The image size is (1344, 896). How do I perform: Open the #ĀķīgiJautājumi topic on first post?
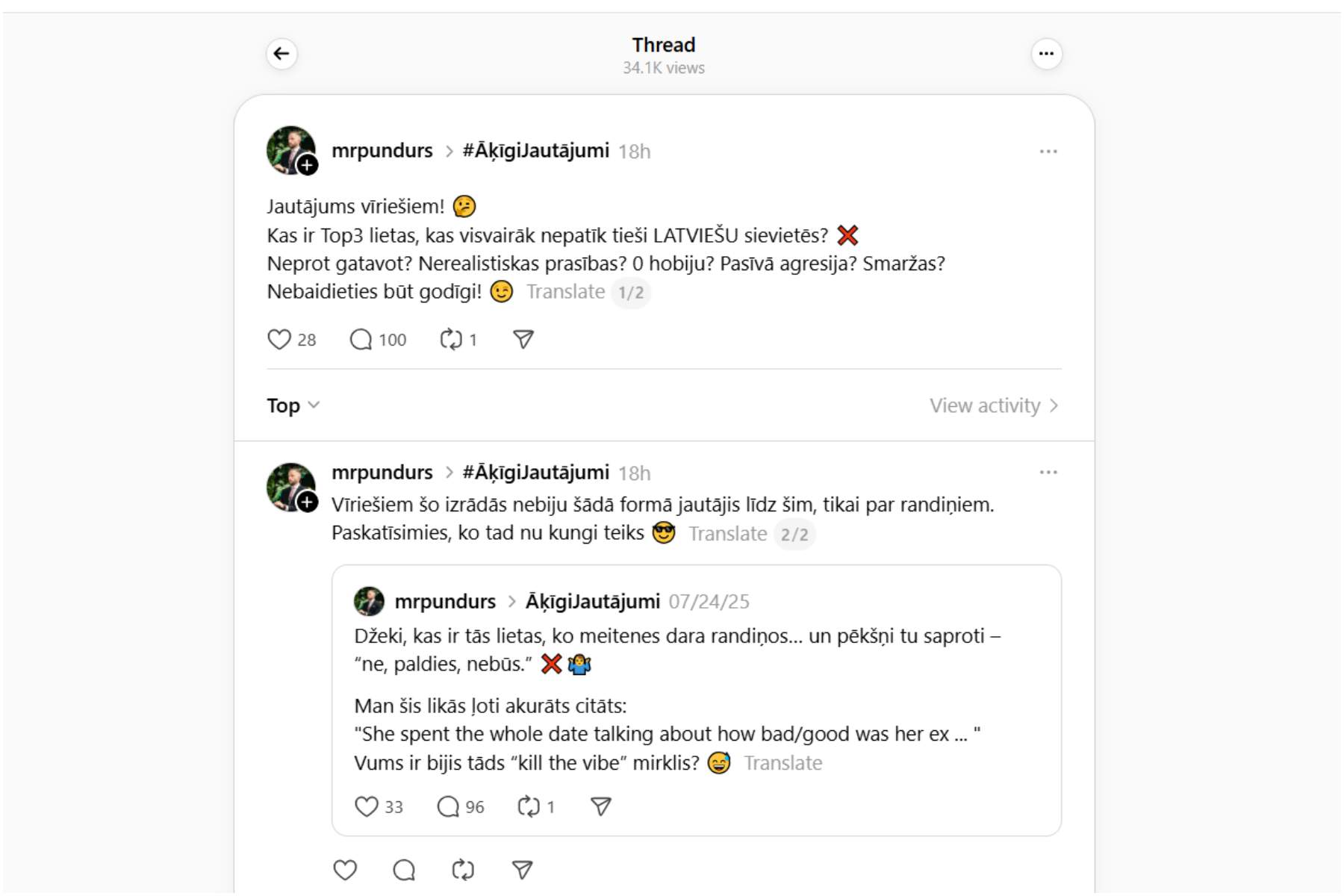(x=535, y=151)
